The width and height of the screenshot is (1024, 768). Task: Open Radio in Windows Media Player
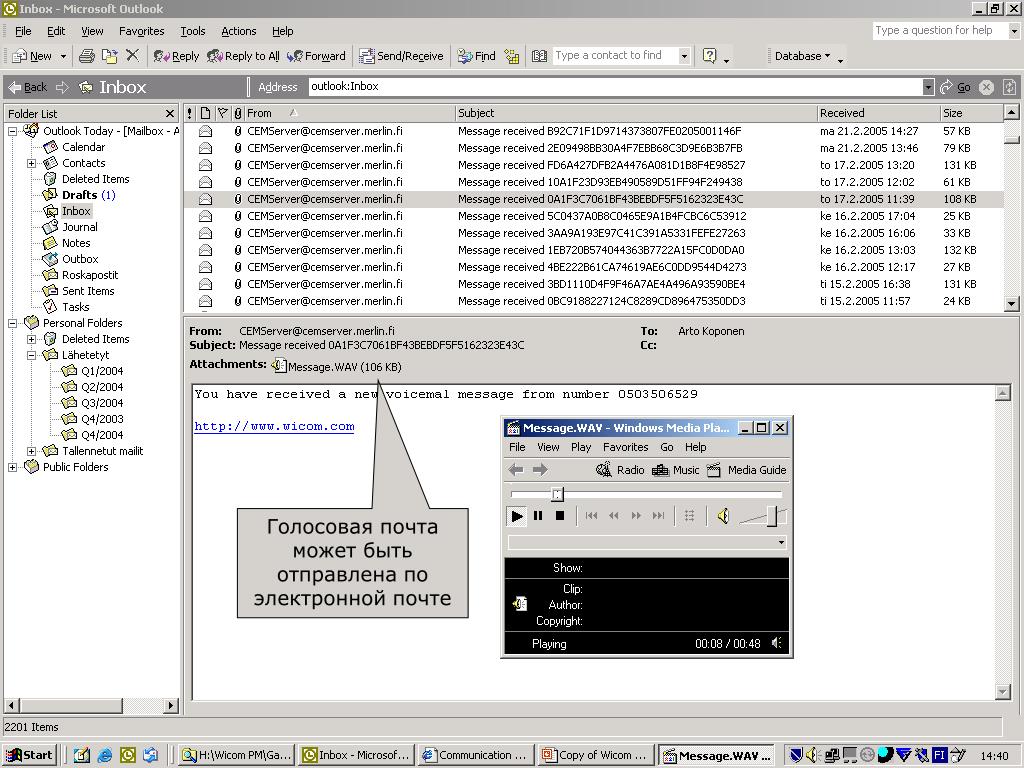click(620, 470)
